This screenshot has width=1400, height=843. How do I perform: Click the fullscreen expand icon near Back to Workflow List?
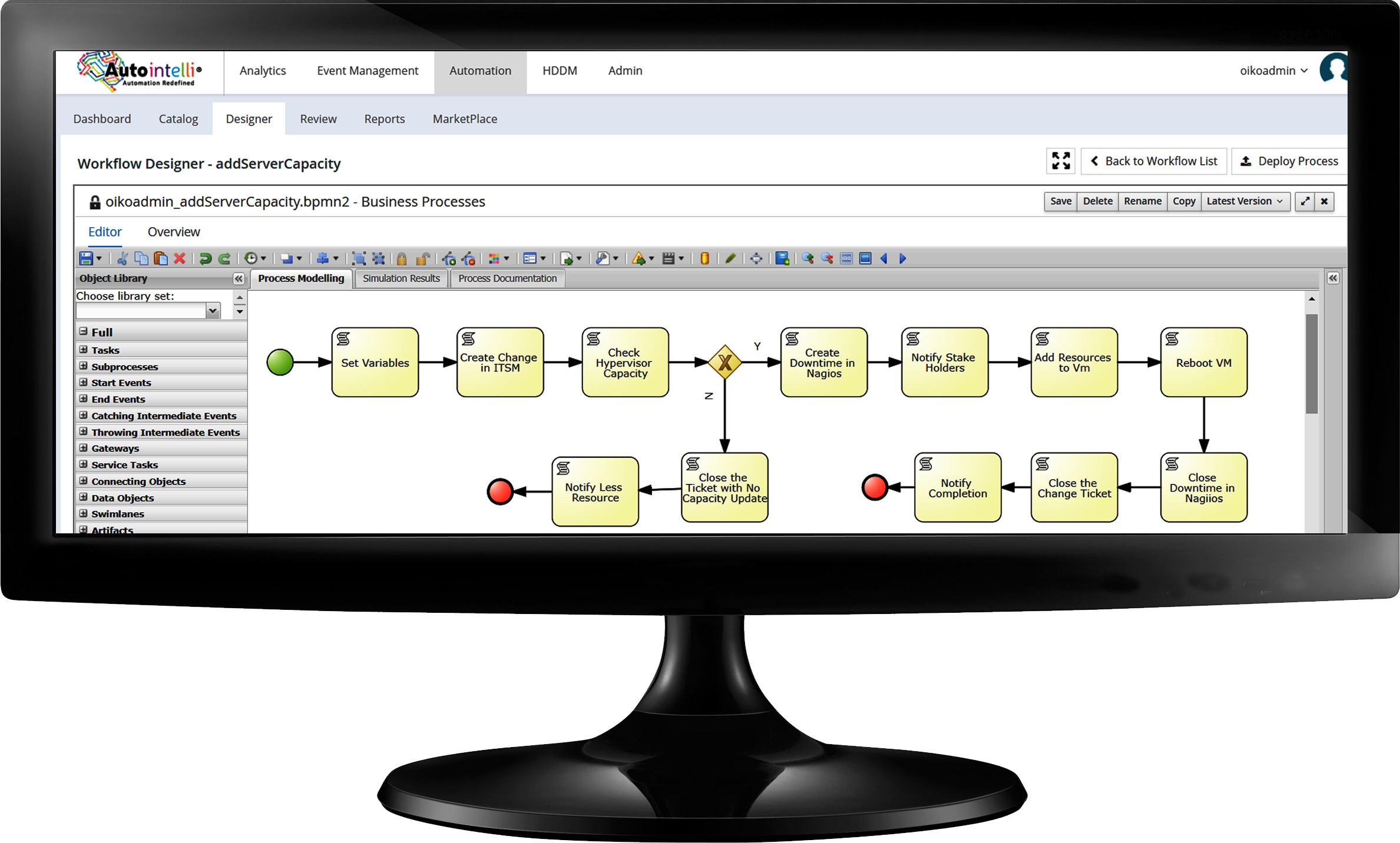coord(1060,161)
